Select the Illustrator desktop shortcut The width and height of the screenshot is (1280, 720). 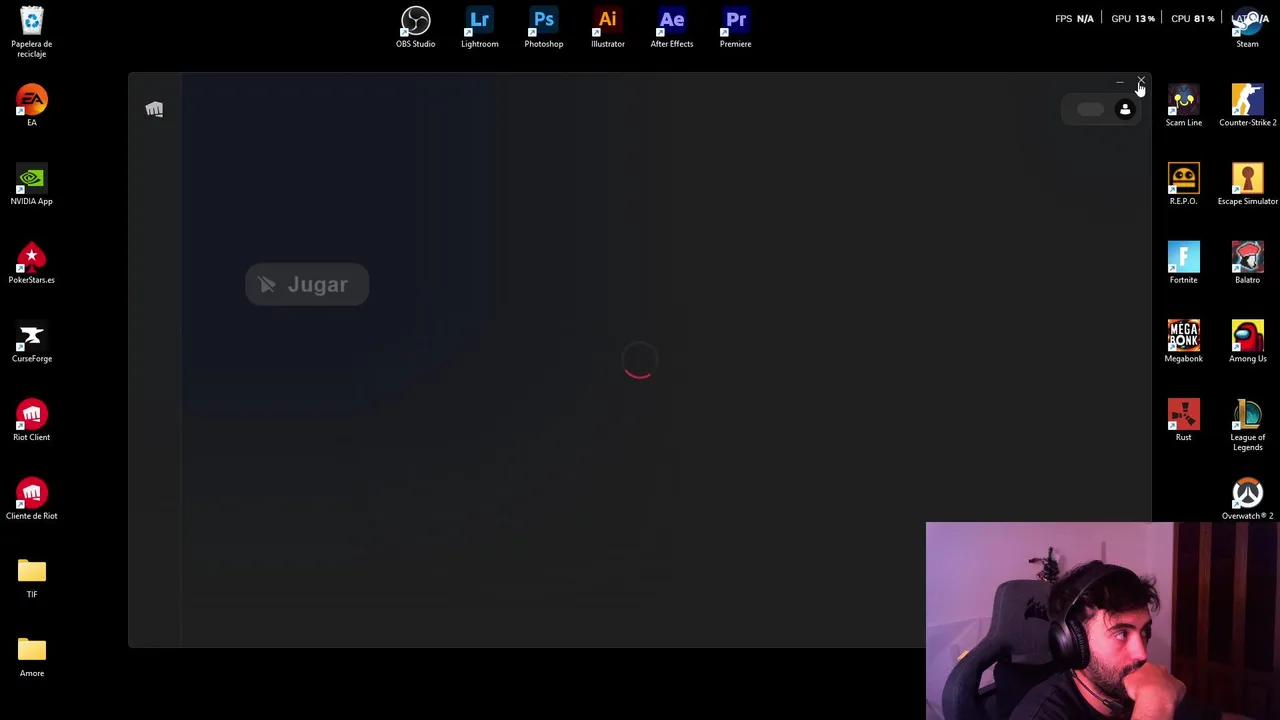coord(608,27)
